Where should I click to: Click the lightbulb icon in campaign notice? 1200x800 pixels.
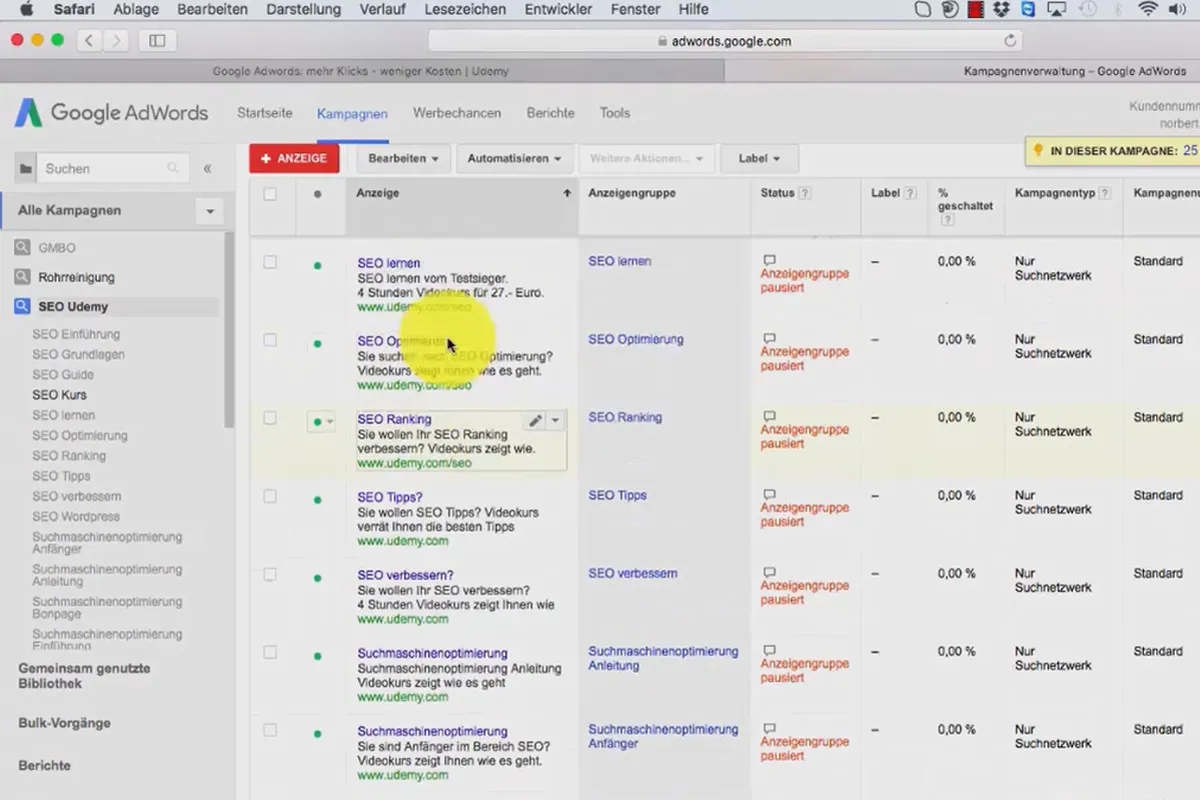tap(1039, 151)
